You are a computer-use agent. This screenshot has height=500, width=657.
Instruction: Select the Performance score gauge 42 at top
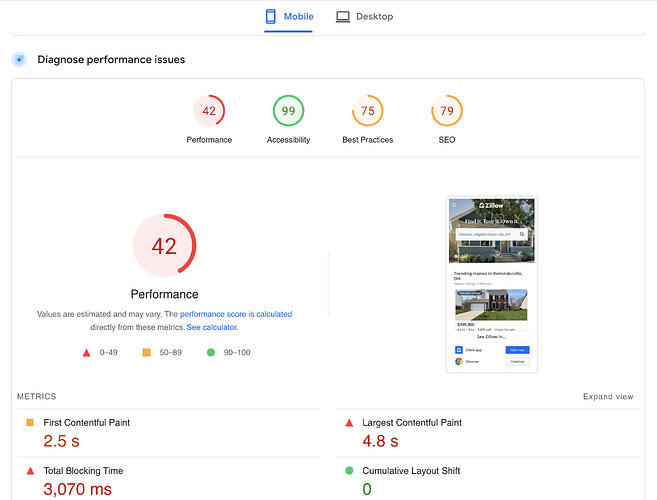pyautogui.click(x=209, y=111)
